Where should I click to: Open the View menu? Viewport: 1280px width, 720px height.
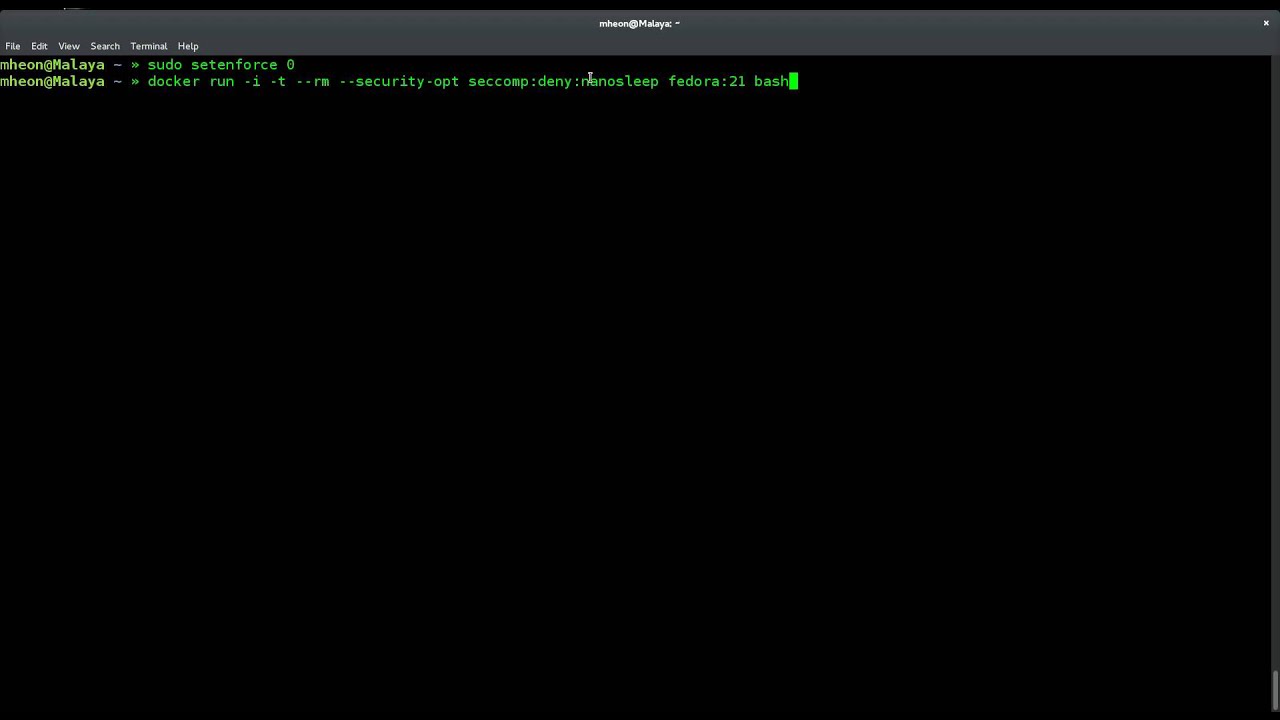click(x=69, y=46)
